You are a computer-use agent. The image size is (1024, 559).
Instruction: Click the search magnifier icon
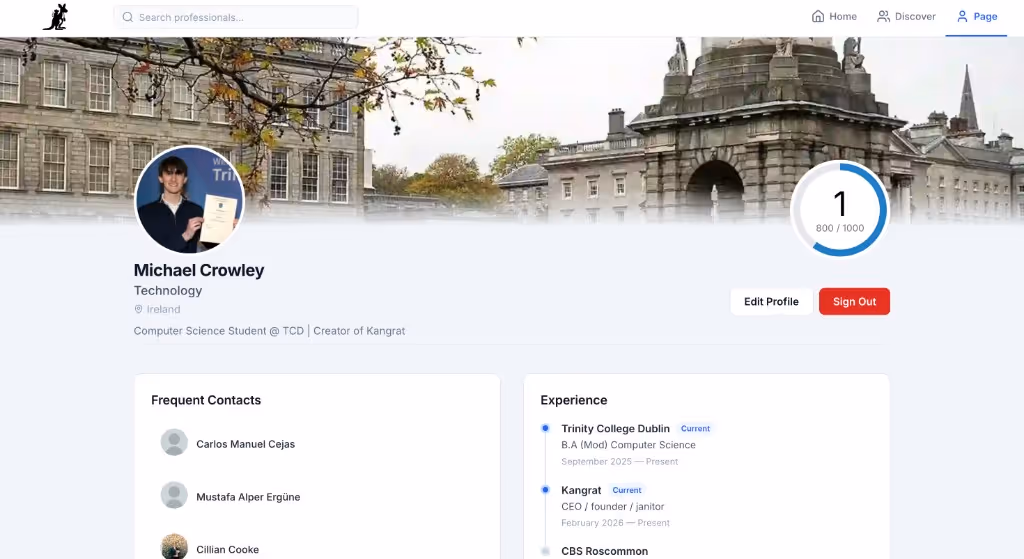tap(128, 17)
